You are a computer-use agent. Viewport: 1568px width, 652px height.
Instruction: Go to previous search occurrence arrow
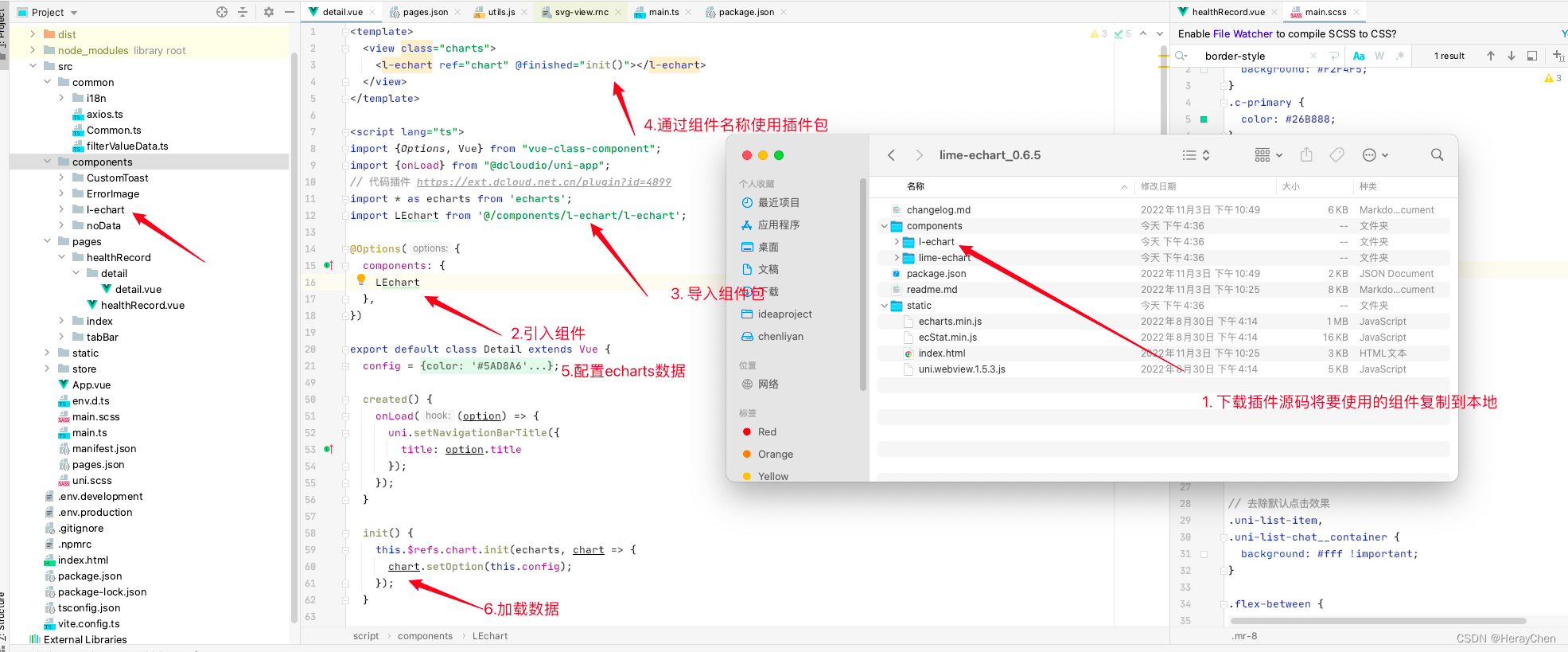(1490, 56)
